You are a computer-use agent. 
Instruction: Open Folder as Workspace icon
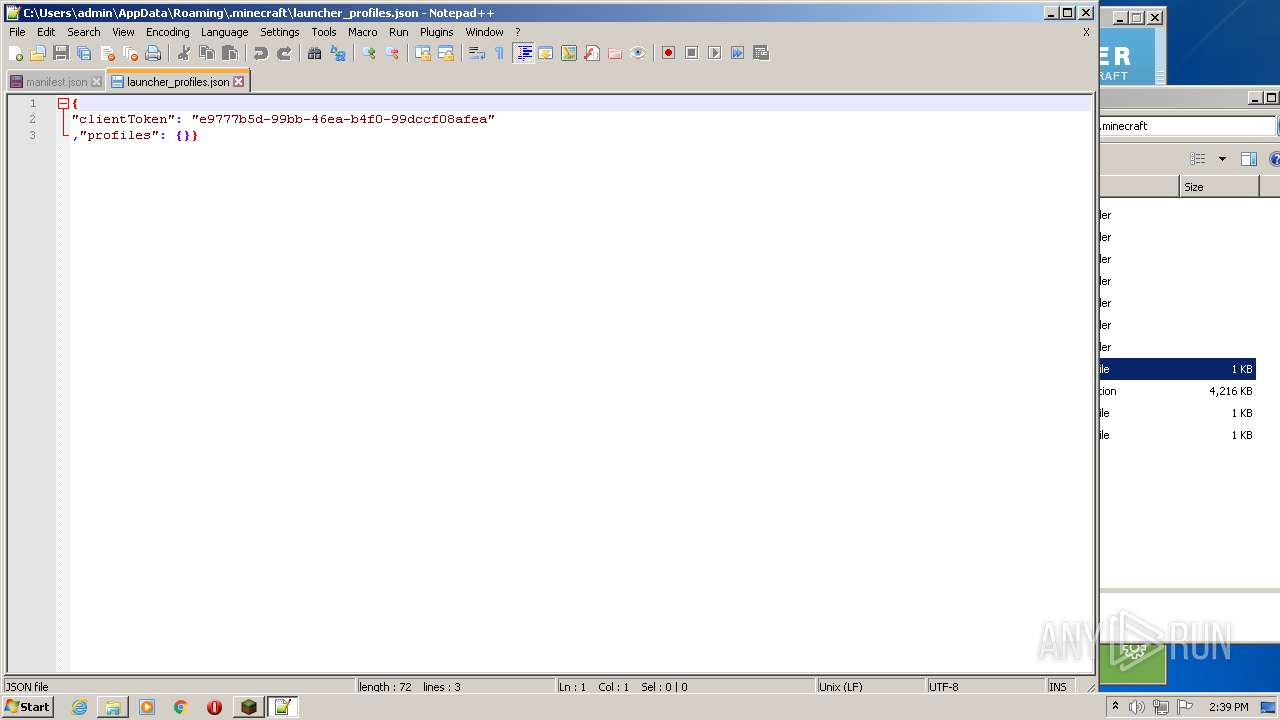pyautogui.click(x=615, y=53)
